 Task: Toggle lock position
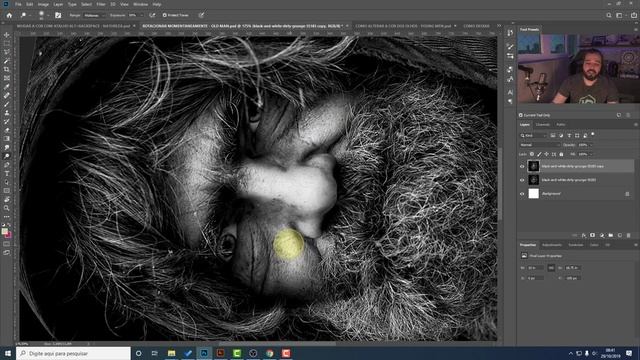(x=547, y=154)
